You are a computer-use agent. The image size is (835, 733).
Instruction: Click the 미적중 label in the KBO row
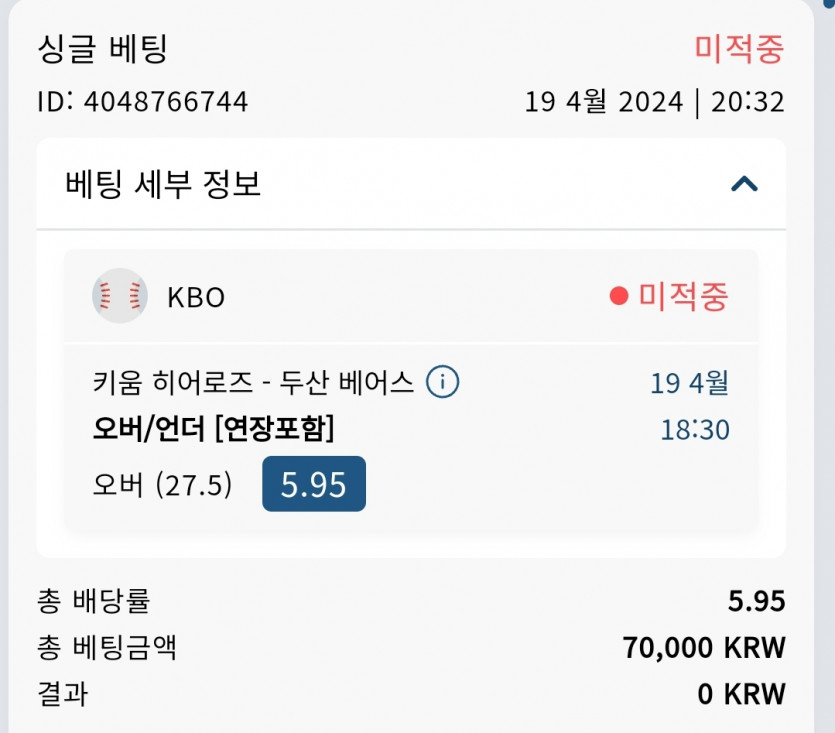(x=684, y=296)
